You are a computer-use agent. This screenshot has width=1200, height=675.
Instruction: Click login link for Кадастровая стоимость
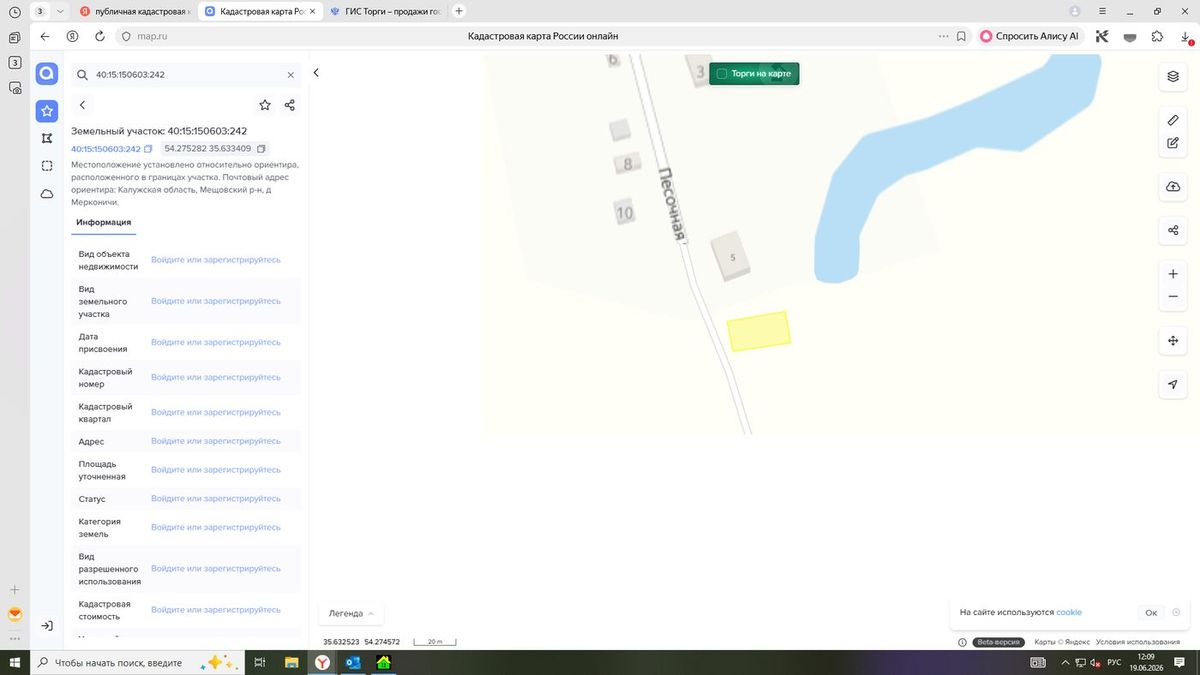216,610
